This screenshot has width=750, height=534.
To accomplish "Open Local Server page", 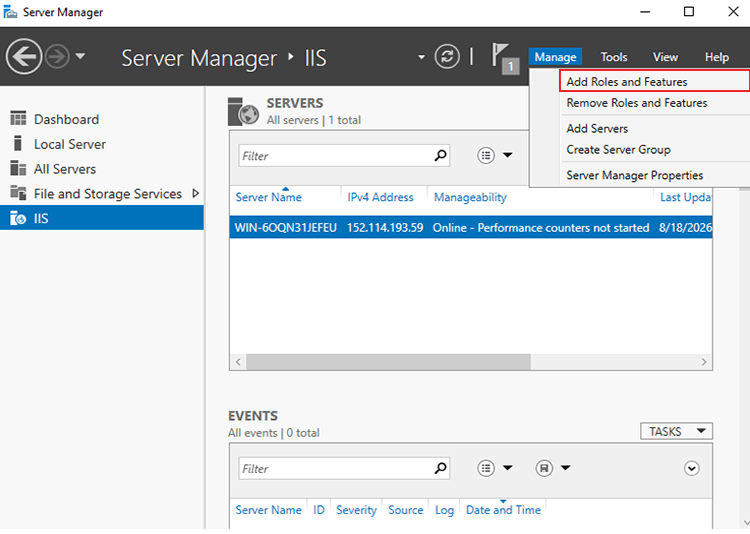I will (70, 144).
